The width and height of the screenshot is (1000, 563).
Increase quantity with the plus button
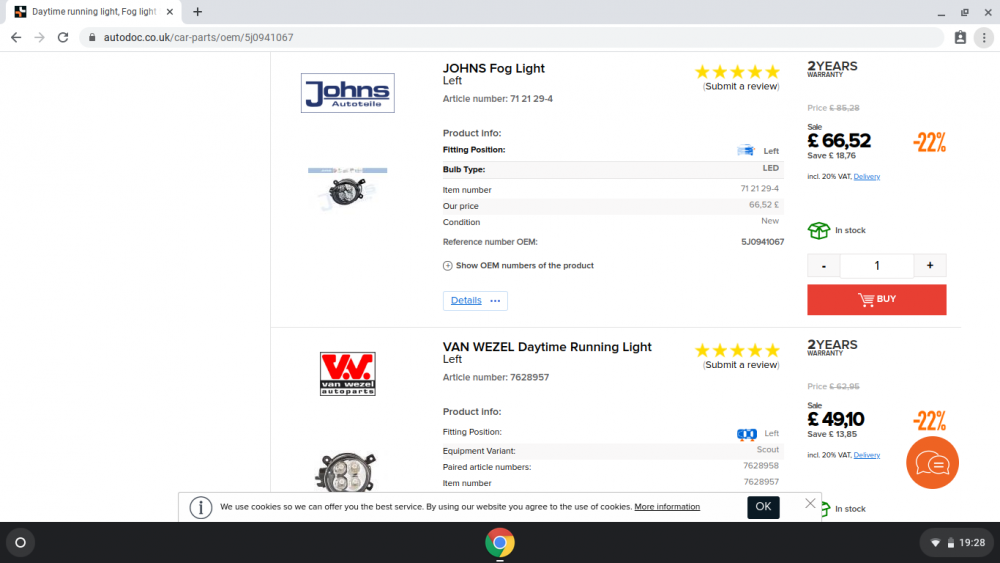click(930, 266)
